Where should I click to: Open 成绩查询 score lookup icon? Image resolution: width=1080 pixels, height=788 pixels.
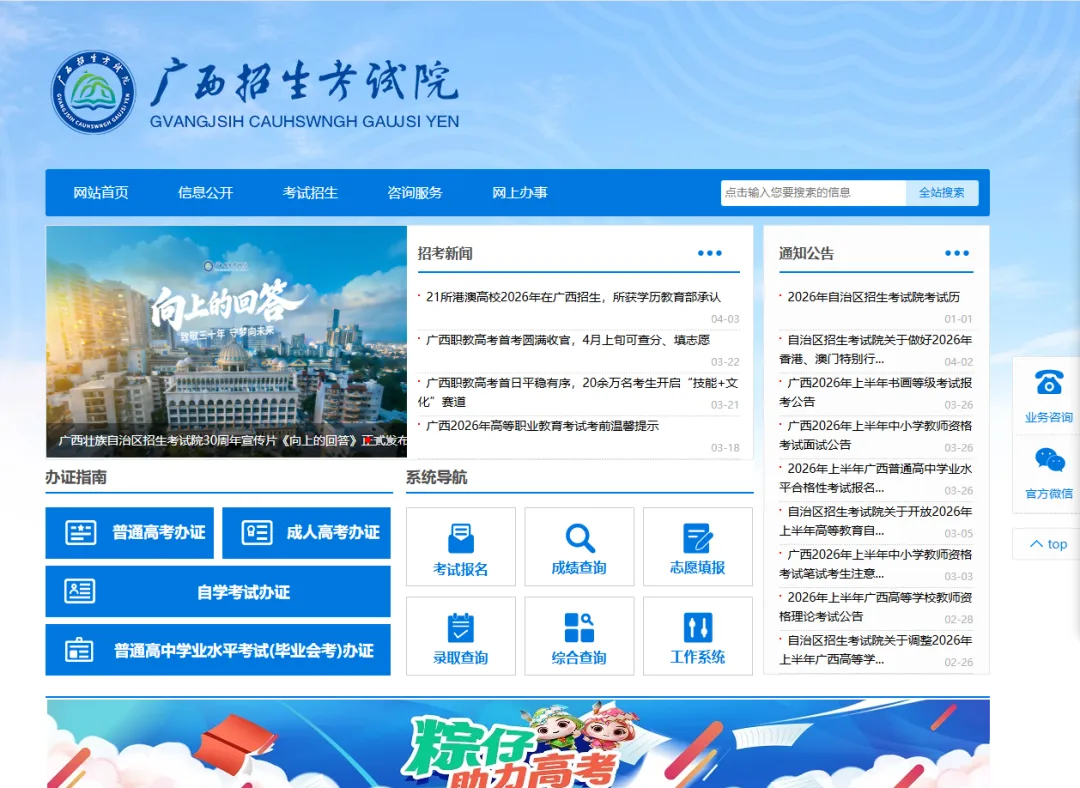pos(579,538)
